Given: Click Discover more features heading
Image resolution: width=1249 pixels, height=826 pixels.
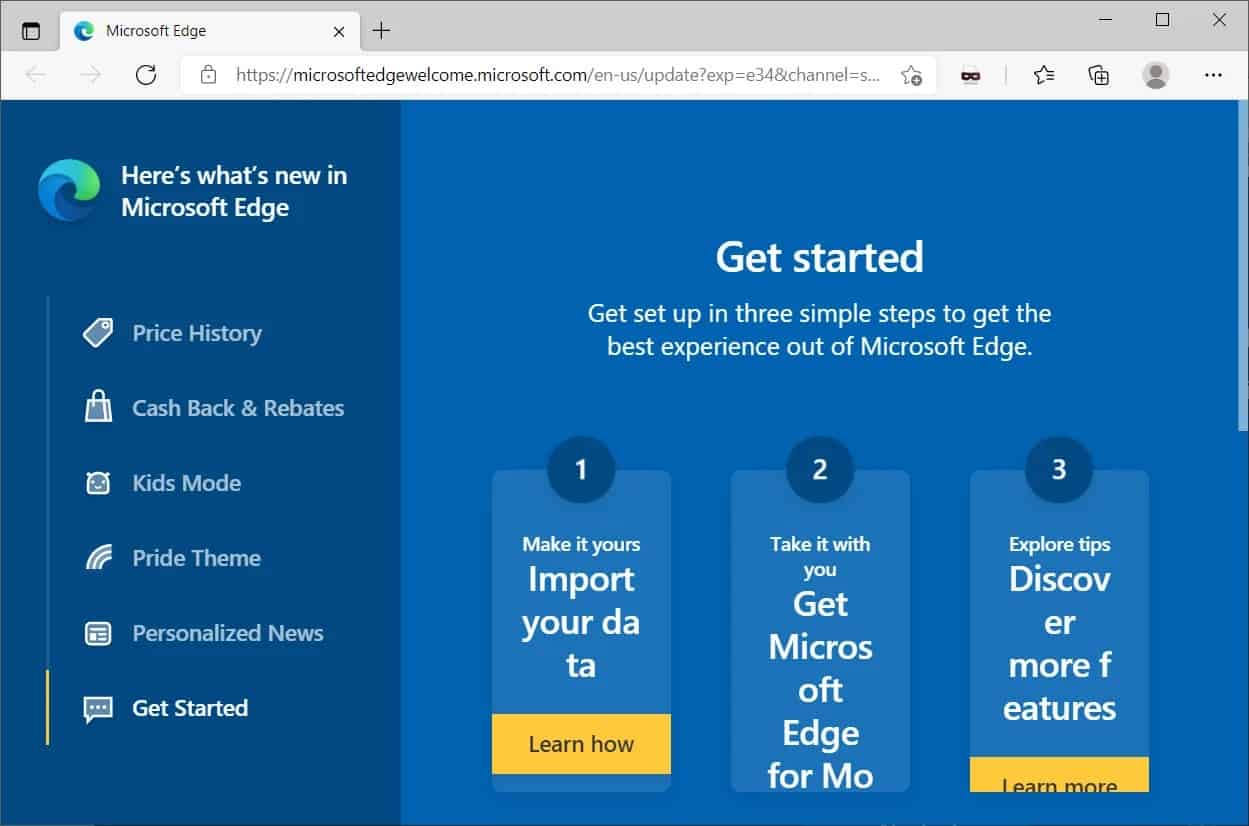Looking at the screenshot, I should click(x=1059, y=643).
